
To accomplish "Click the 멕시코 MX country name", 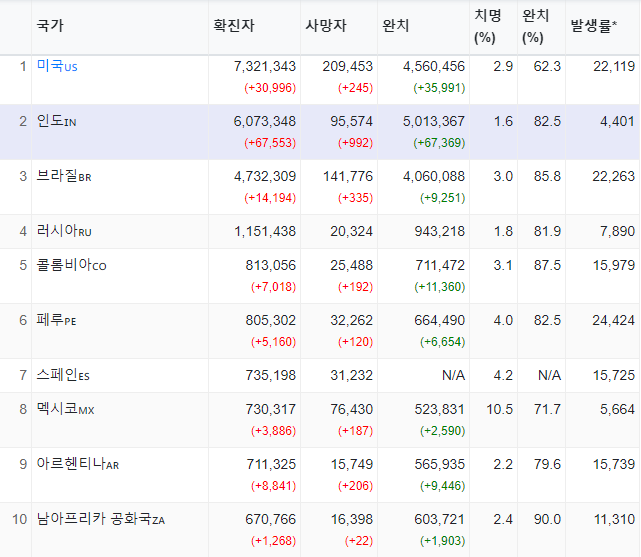I will click(x=65, y=409).
